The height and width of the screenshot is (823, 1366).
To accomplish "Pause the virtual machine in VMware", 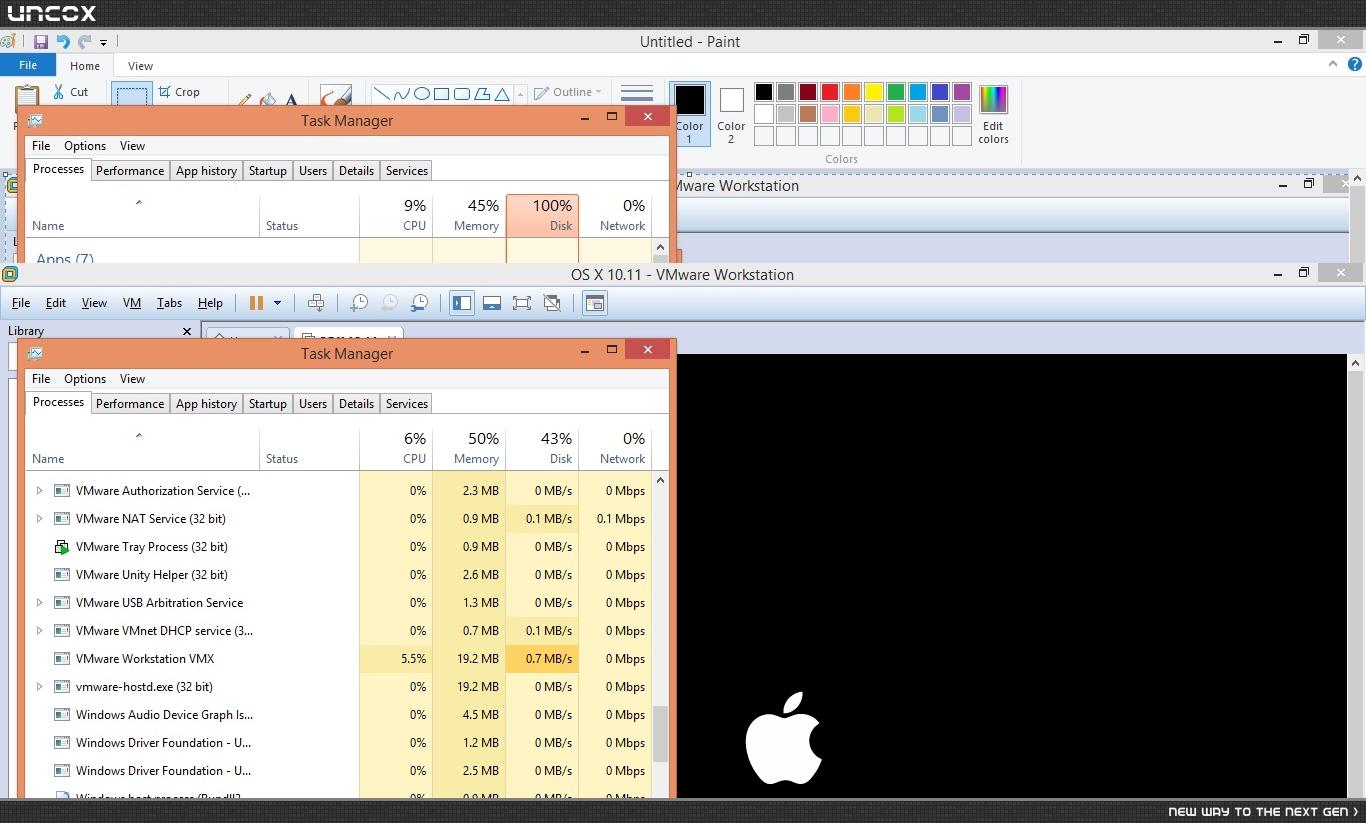I will pos(256,303).
